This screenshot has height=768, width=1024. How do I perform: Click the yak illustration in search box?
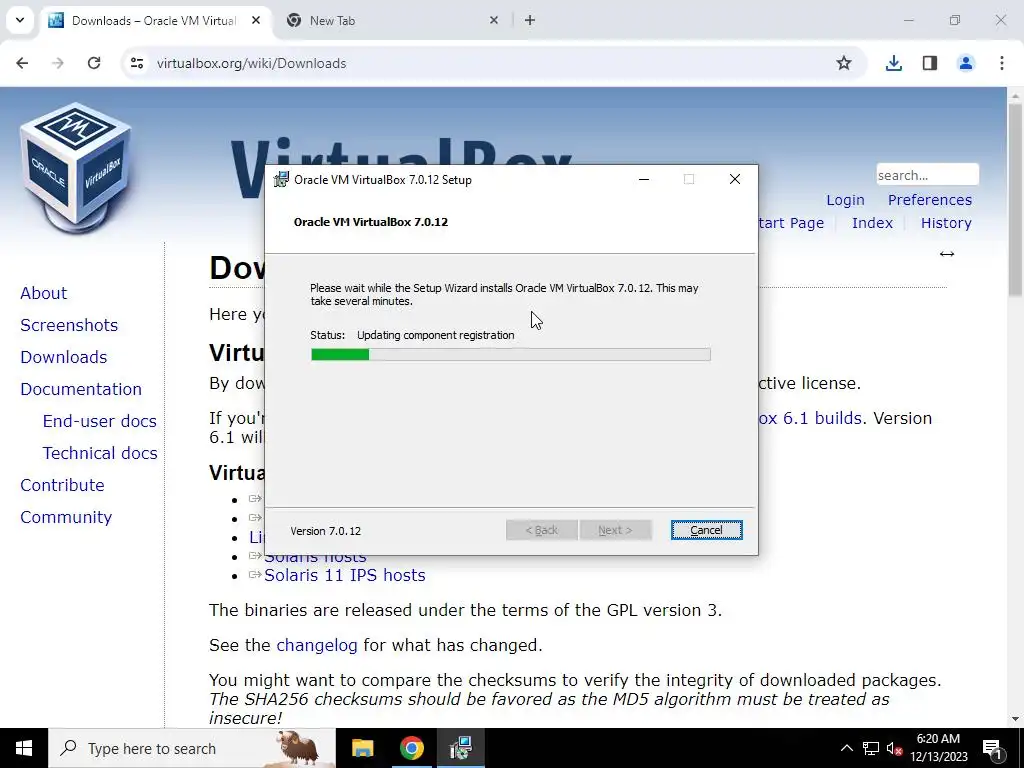[297, 748]
